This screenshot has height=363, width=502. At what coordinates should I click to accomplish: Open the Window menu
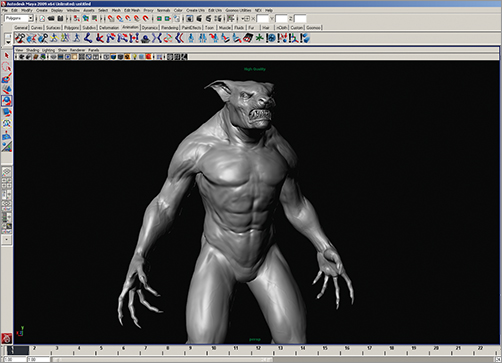[x=73, y=10]
